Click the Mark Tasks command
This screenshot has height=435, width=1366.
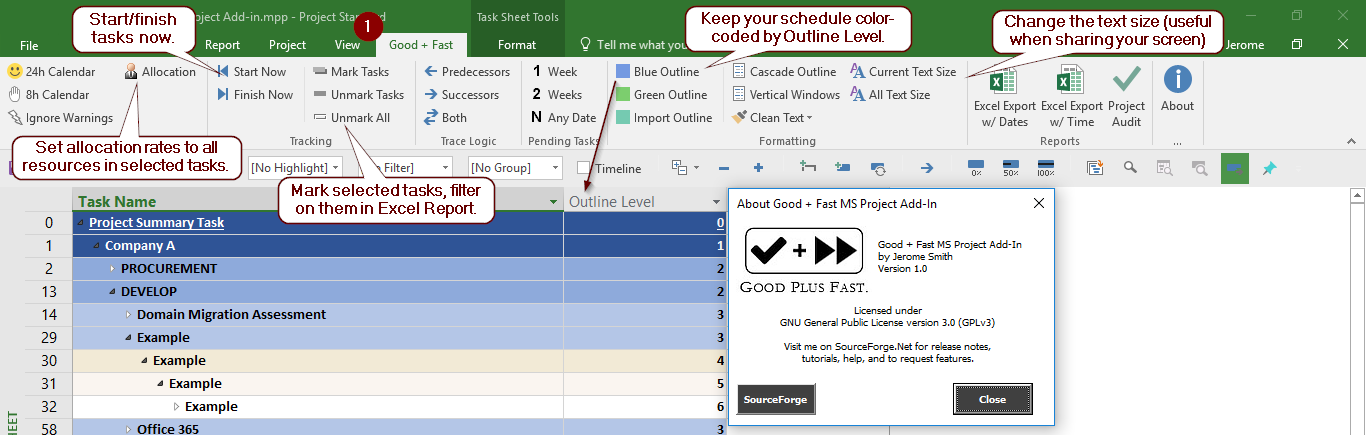pos(350,72)
